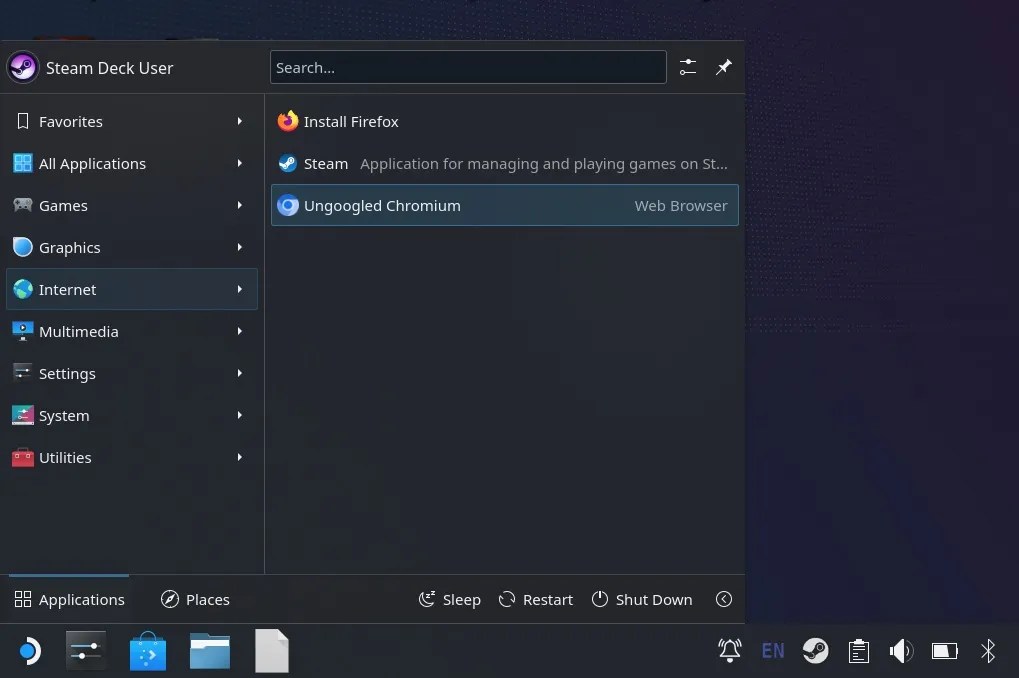1019x678 pixels.
Task: Switch keyboard layout via EN indicator
Action: coord(772,651)
